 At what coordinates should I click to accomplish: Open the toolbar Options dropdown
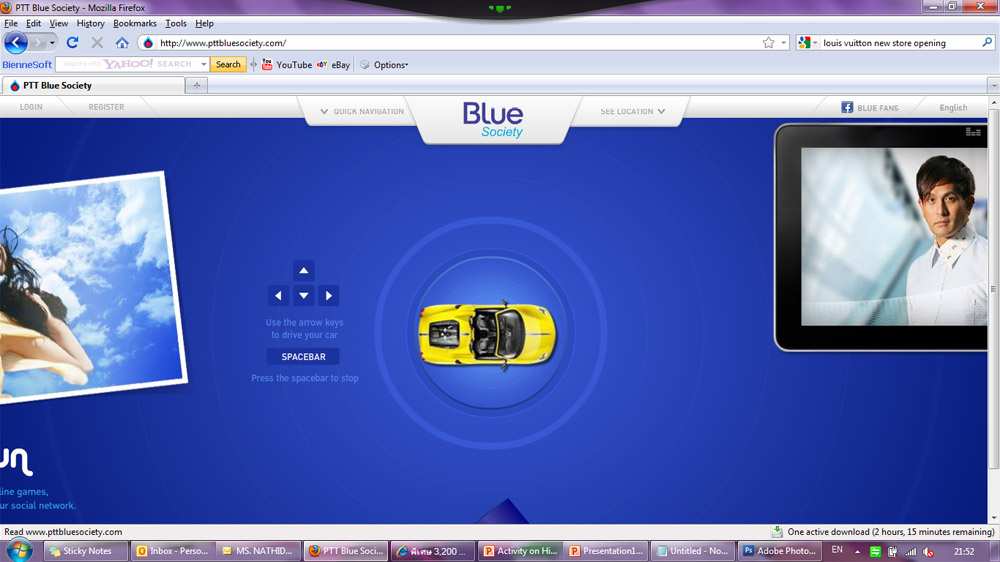(x=385, y=64)
